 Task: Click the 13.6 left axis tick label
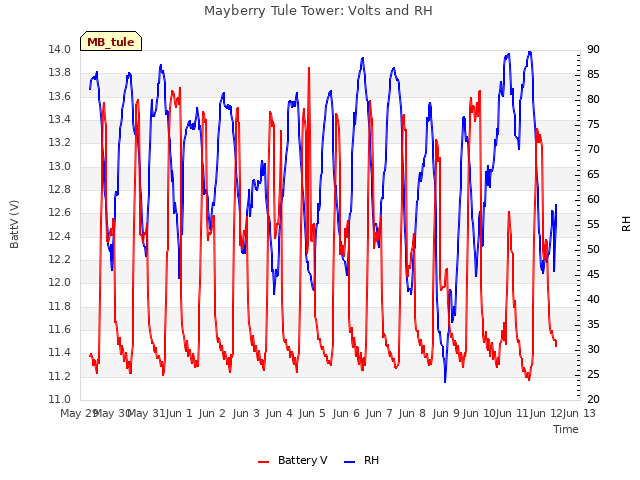click(59, 96)
